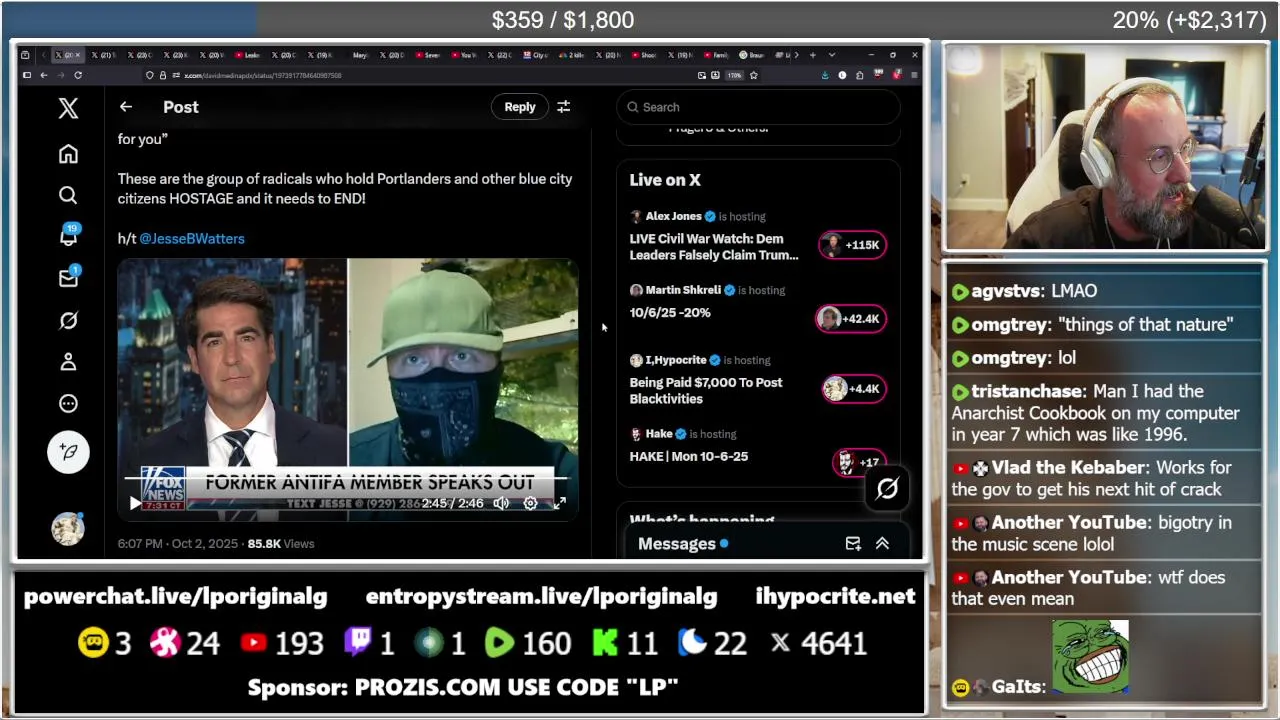Click Live on X heading
Screen dimensions: 1280x720
pyautogui.click(x=665, y=180)
